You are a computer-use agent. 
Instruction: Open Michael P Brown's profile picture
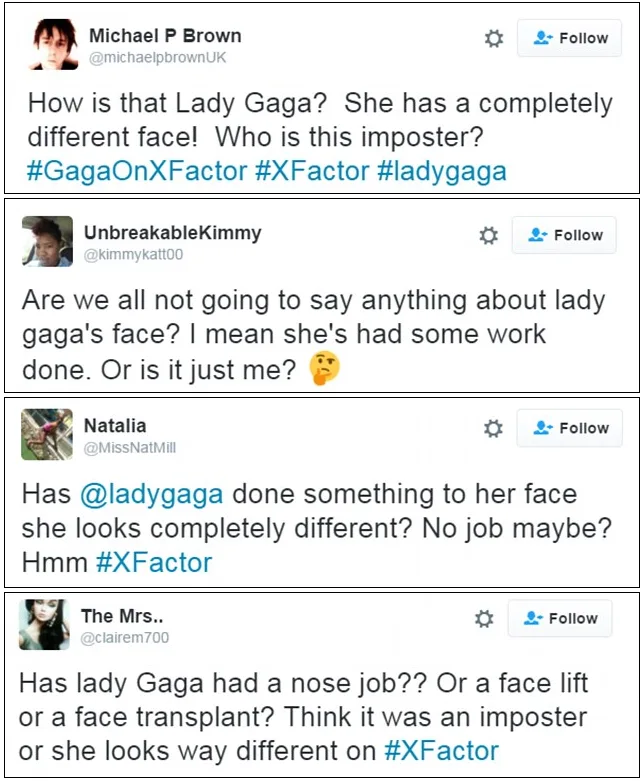click(54, 44)
